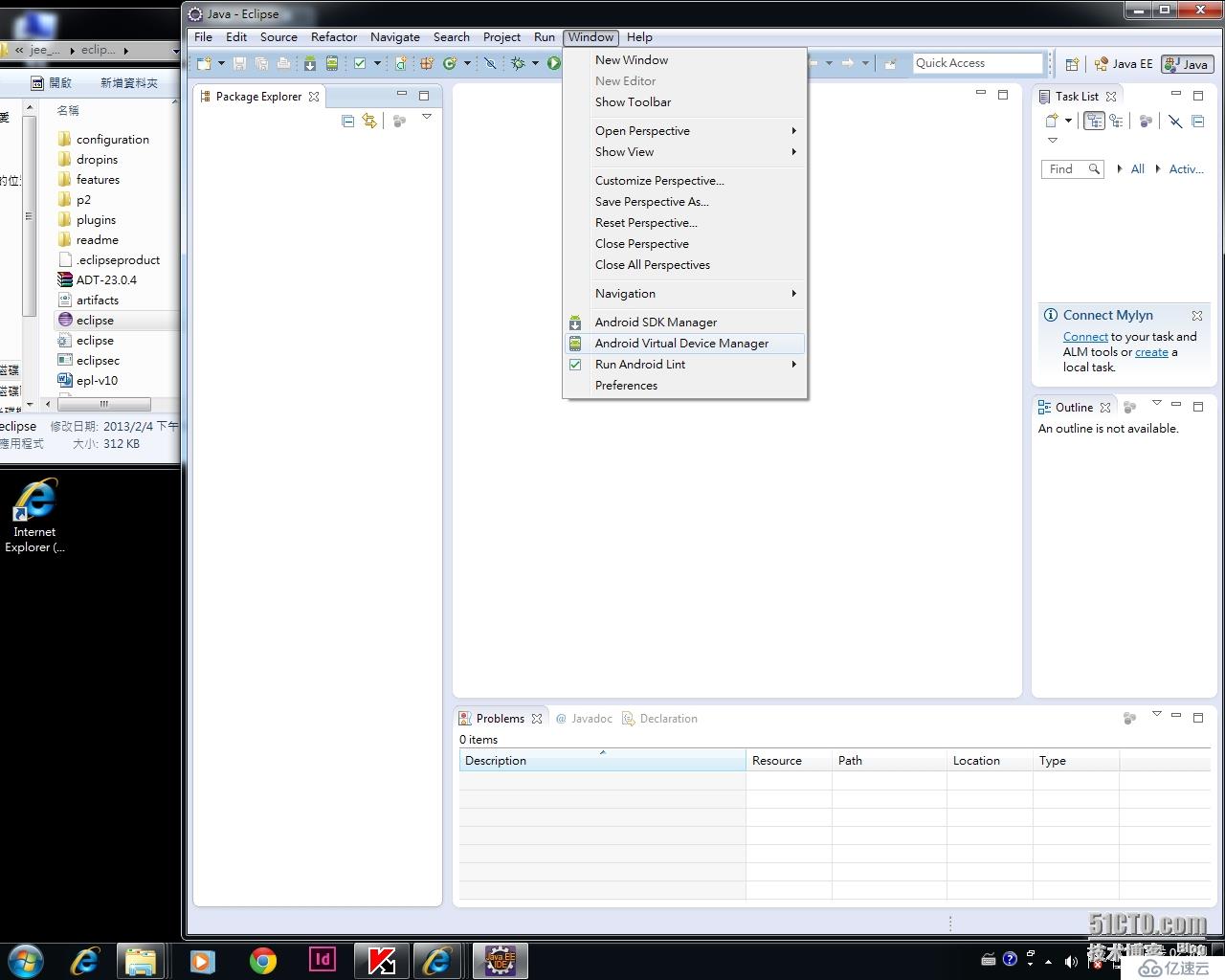Open the Windows Start button
The width and height of the screenshot is (1225, 980).
(26, 960)
